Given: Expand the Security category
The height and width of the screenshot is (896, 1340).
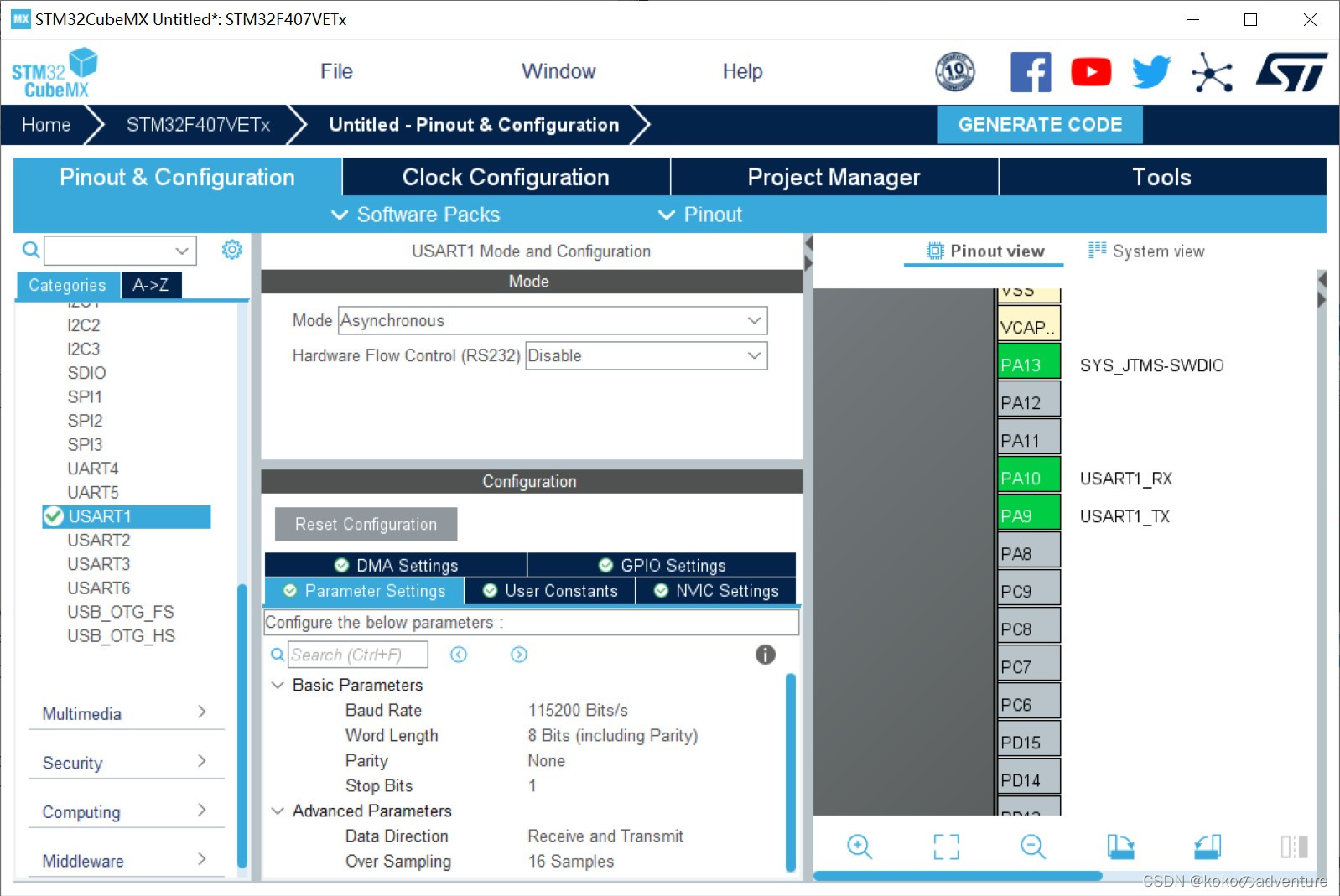Looking at the screenshot, I should [x=126, y=763].
